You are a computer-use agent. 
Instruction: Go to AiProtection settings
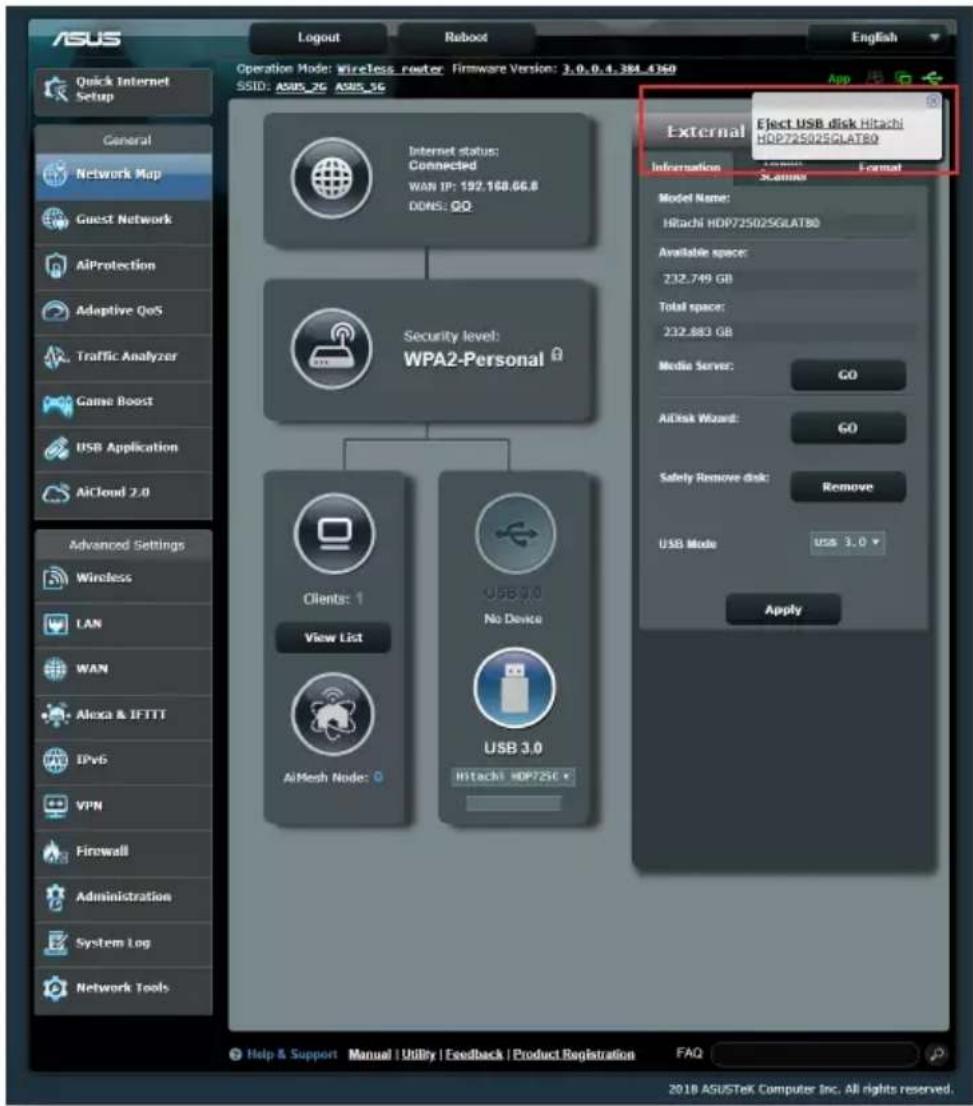click(x=123, y=266)
